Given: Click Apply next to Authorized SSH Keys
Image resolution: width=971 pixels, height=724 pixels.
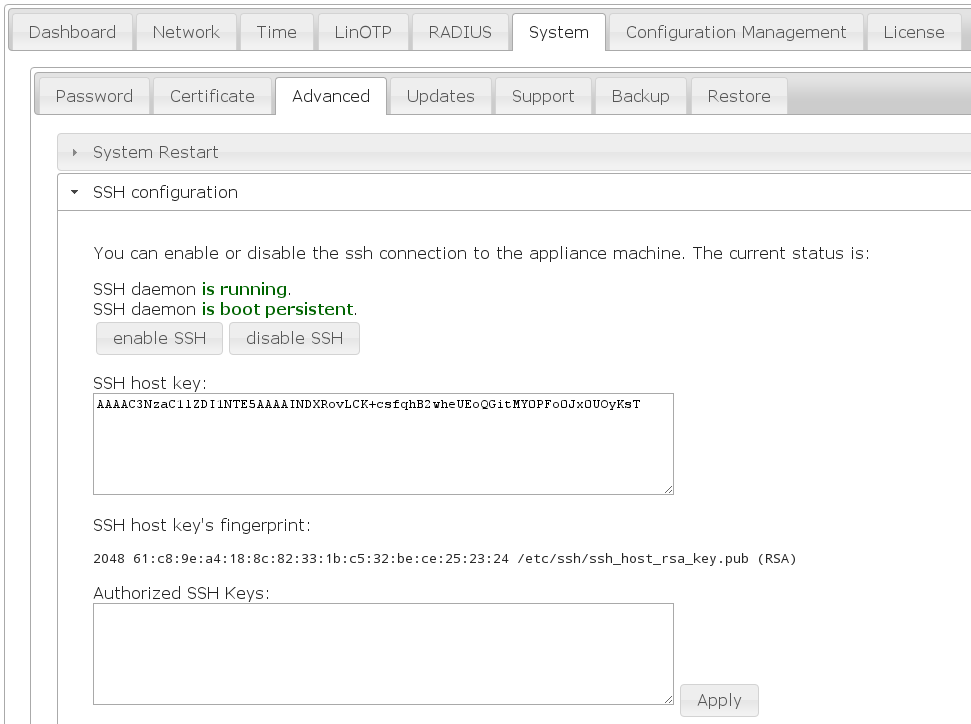Looking at the screenshot, I should (719, 700).
